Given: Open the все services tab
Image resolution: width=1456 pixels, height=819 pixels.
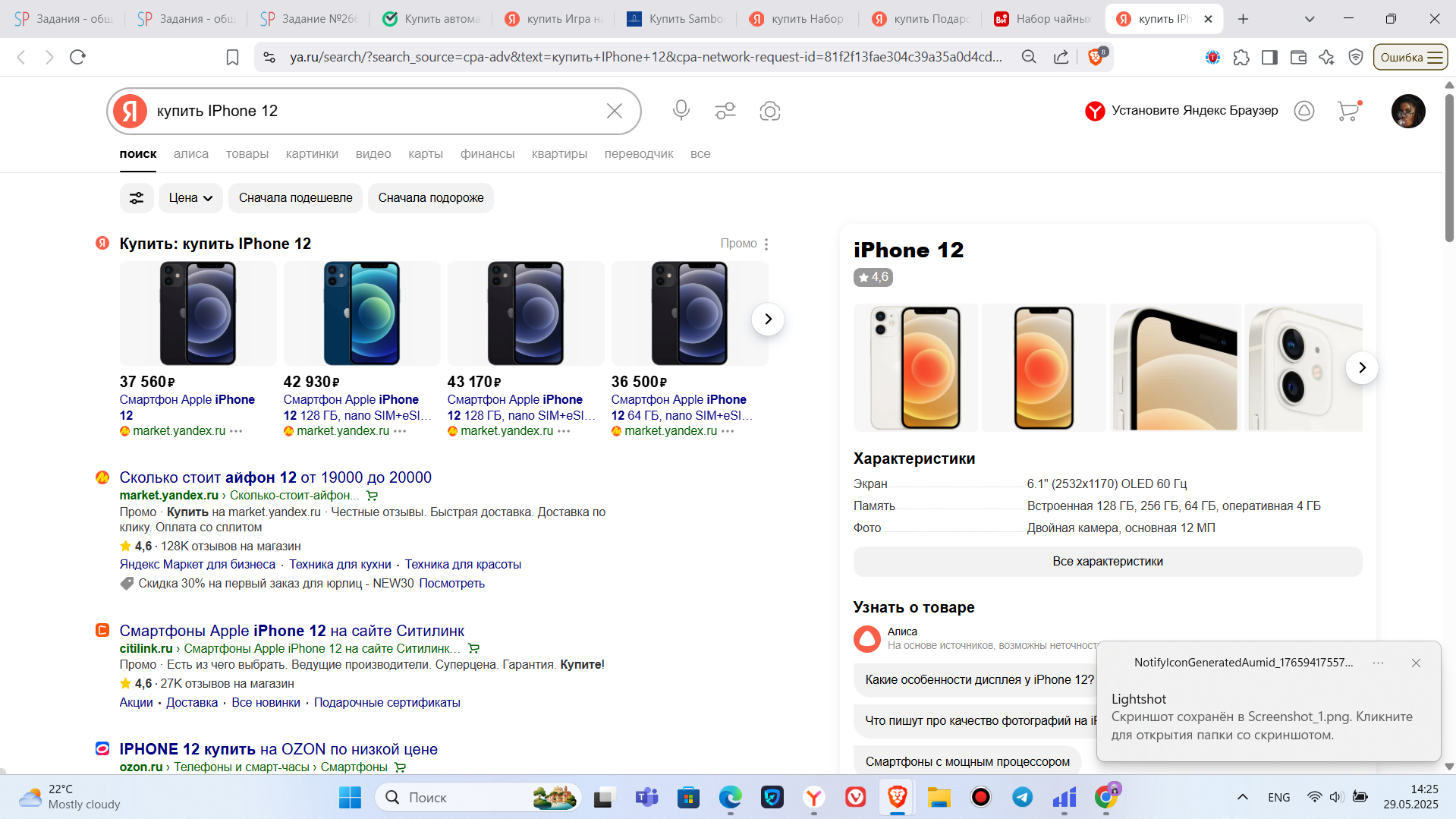Looking at the screenshot, I should tap(700, 154).
